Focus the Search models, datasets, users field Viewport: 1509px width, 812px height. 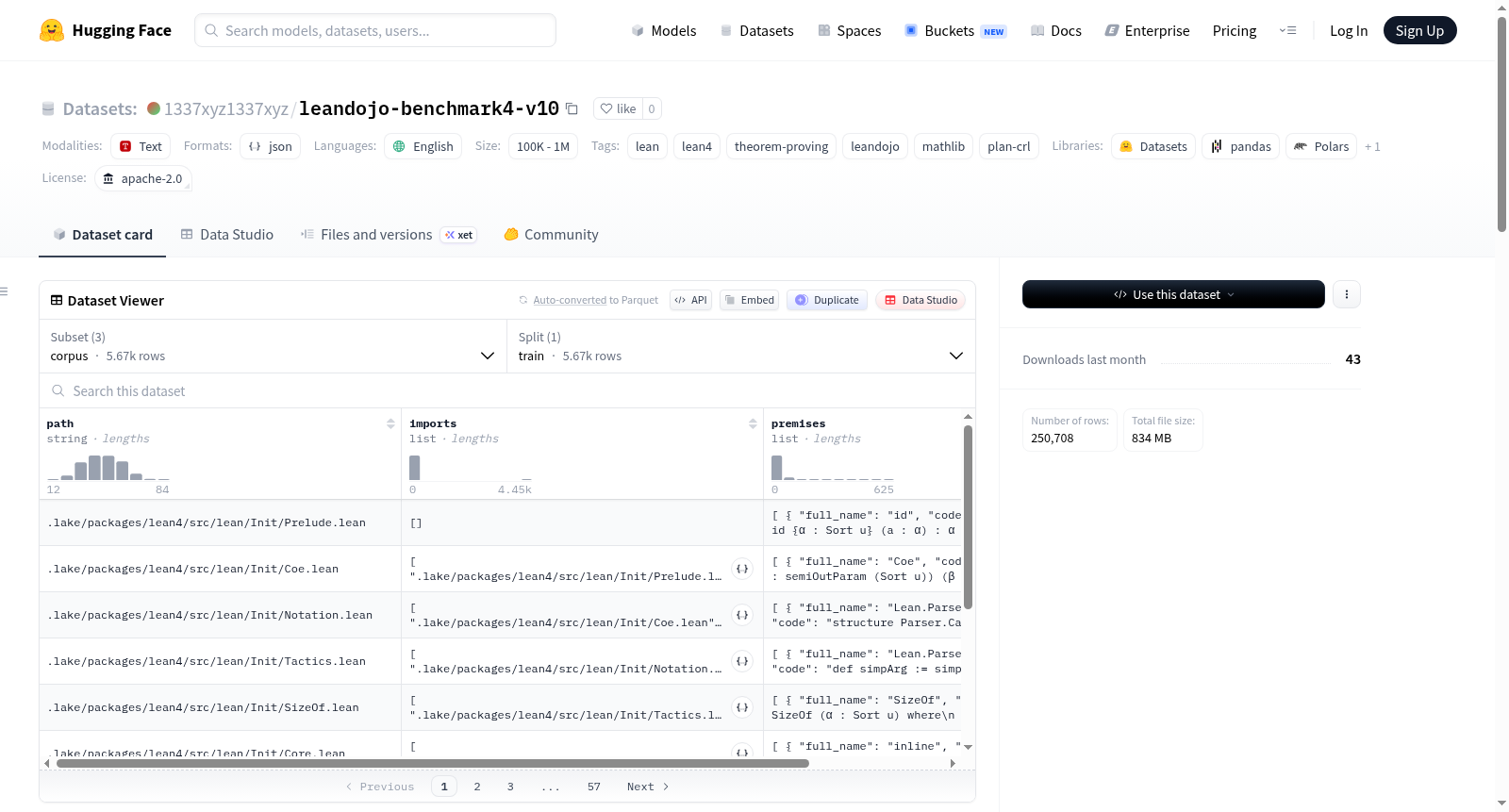(375, 30)
